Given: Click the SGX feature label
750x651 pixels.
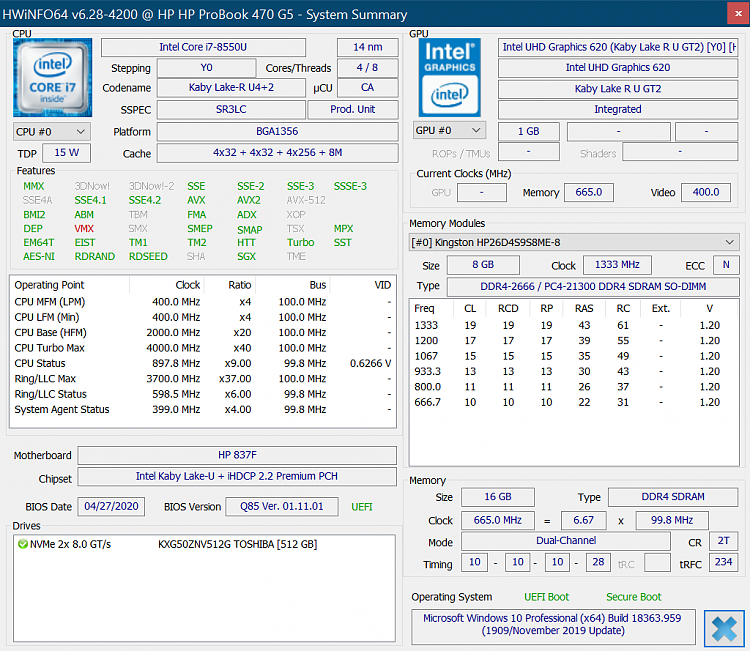Looking at the screenshot, I should (x=246, y=256).
